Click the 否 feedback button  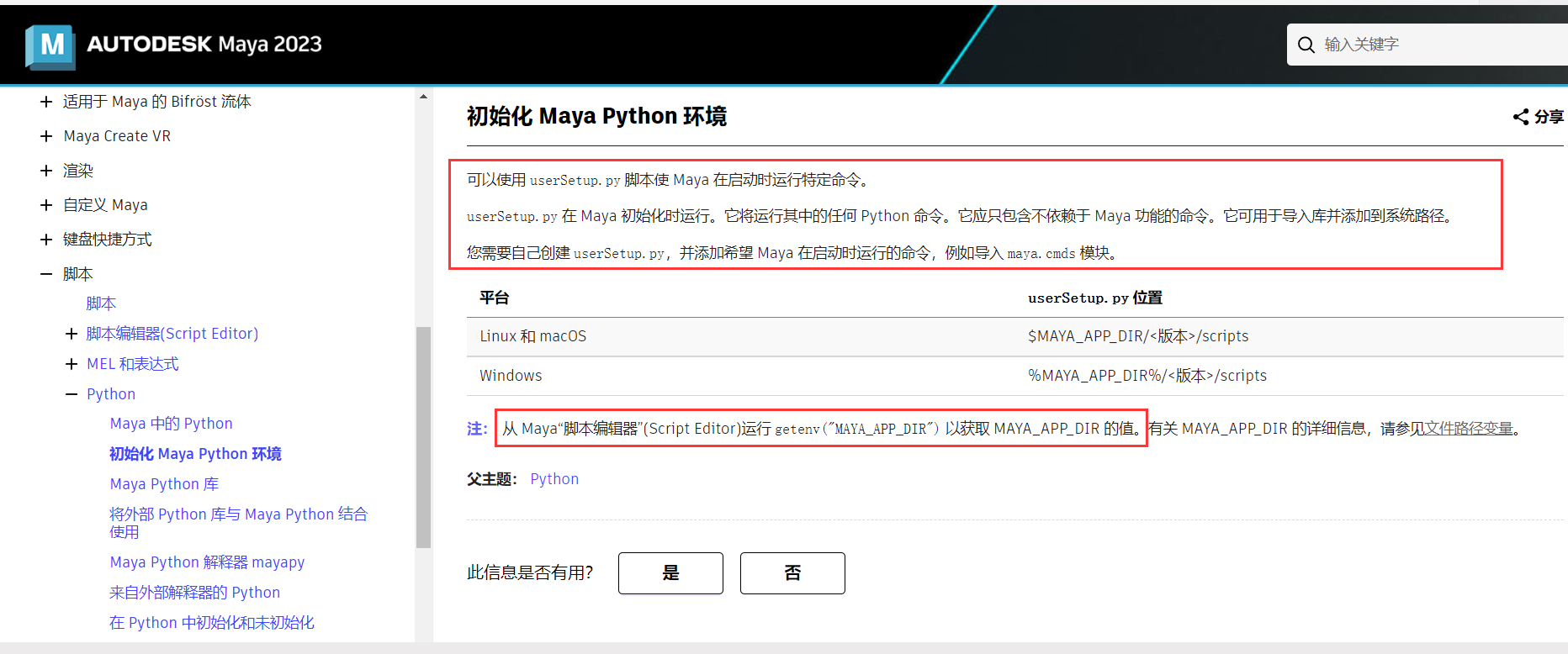tap(792, 573)
